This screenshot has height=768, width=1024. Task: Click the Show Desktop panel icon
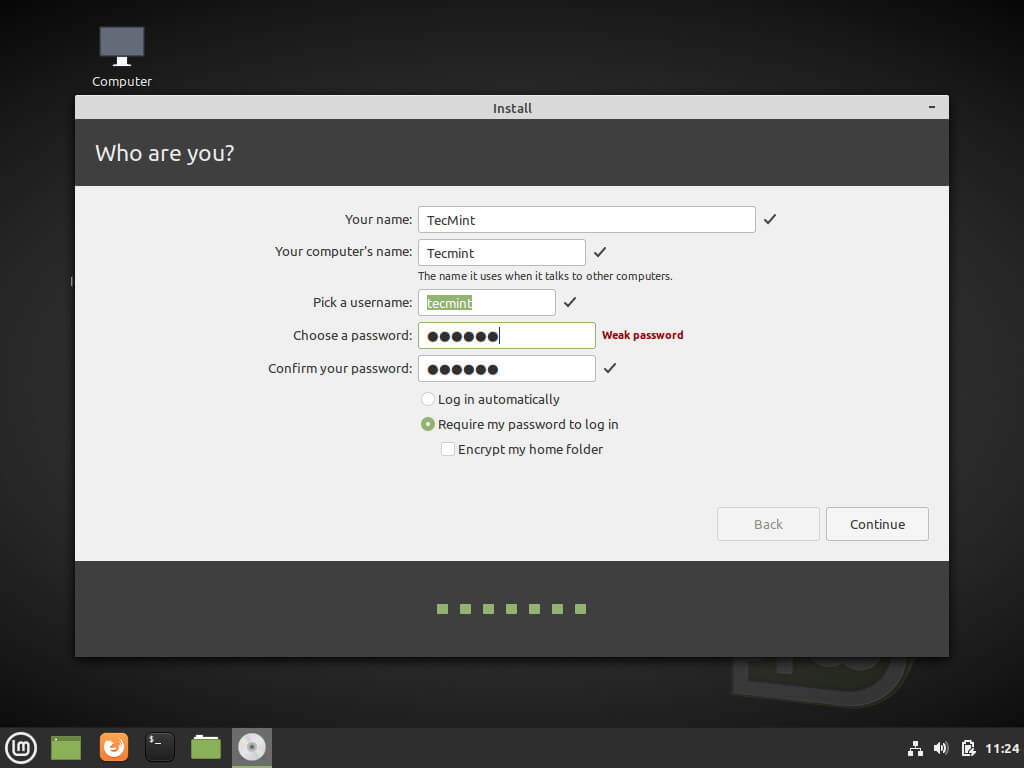pyautogui.click(x=66, y=748)
